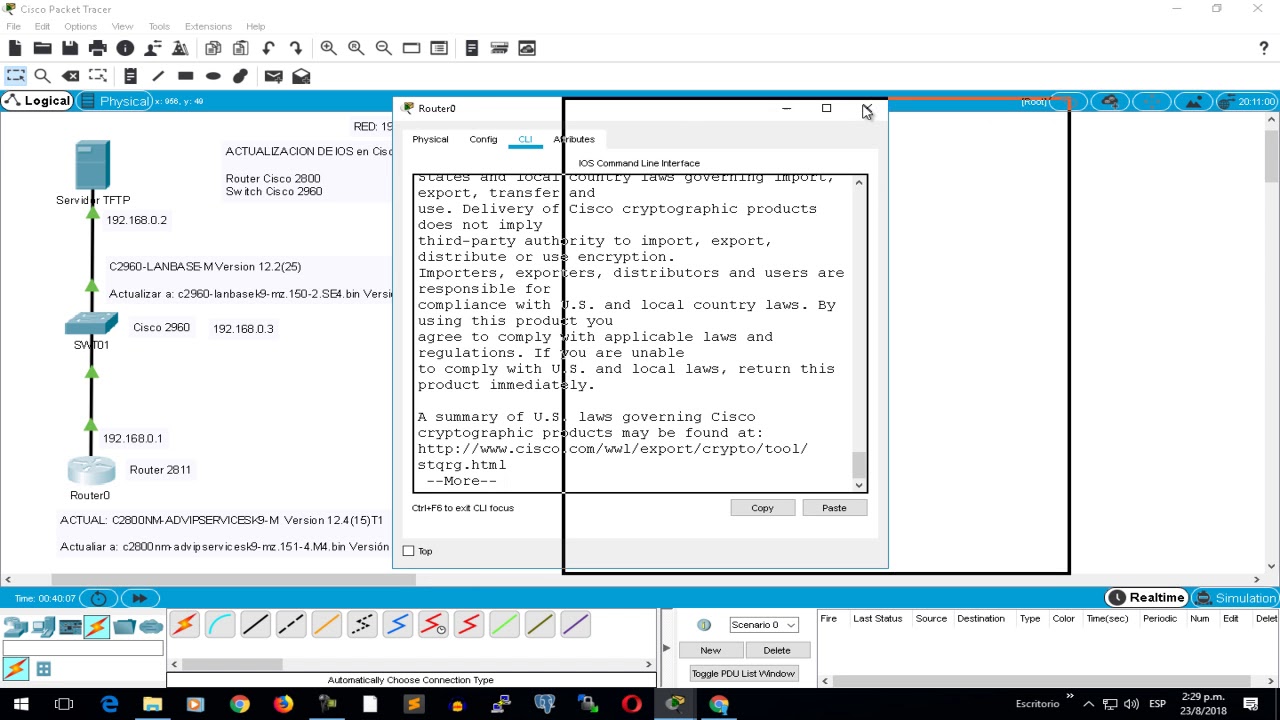Save the current network file

70,48
